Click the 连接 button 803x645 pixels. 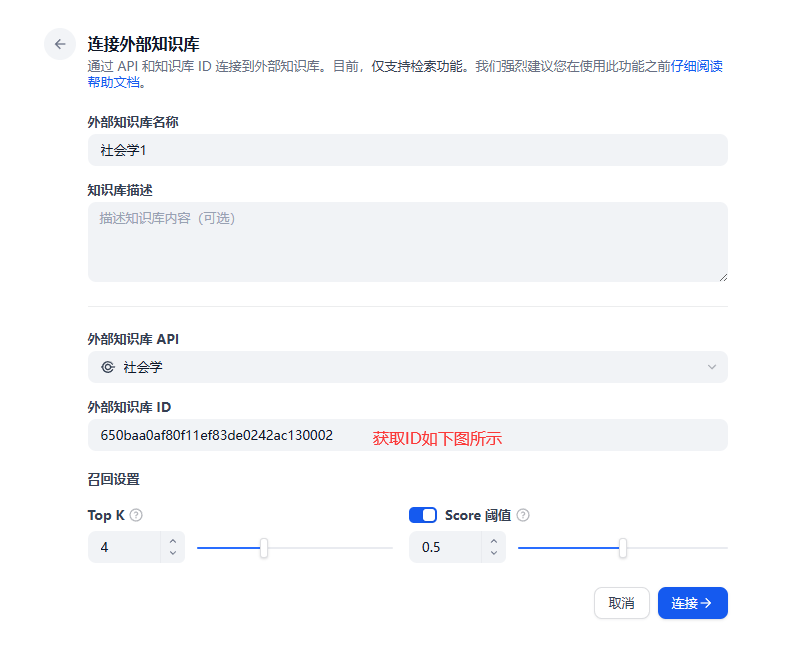click(692, 603)
